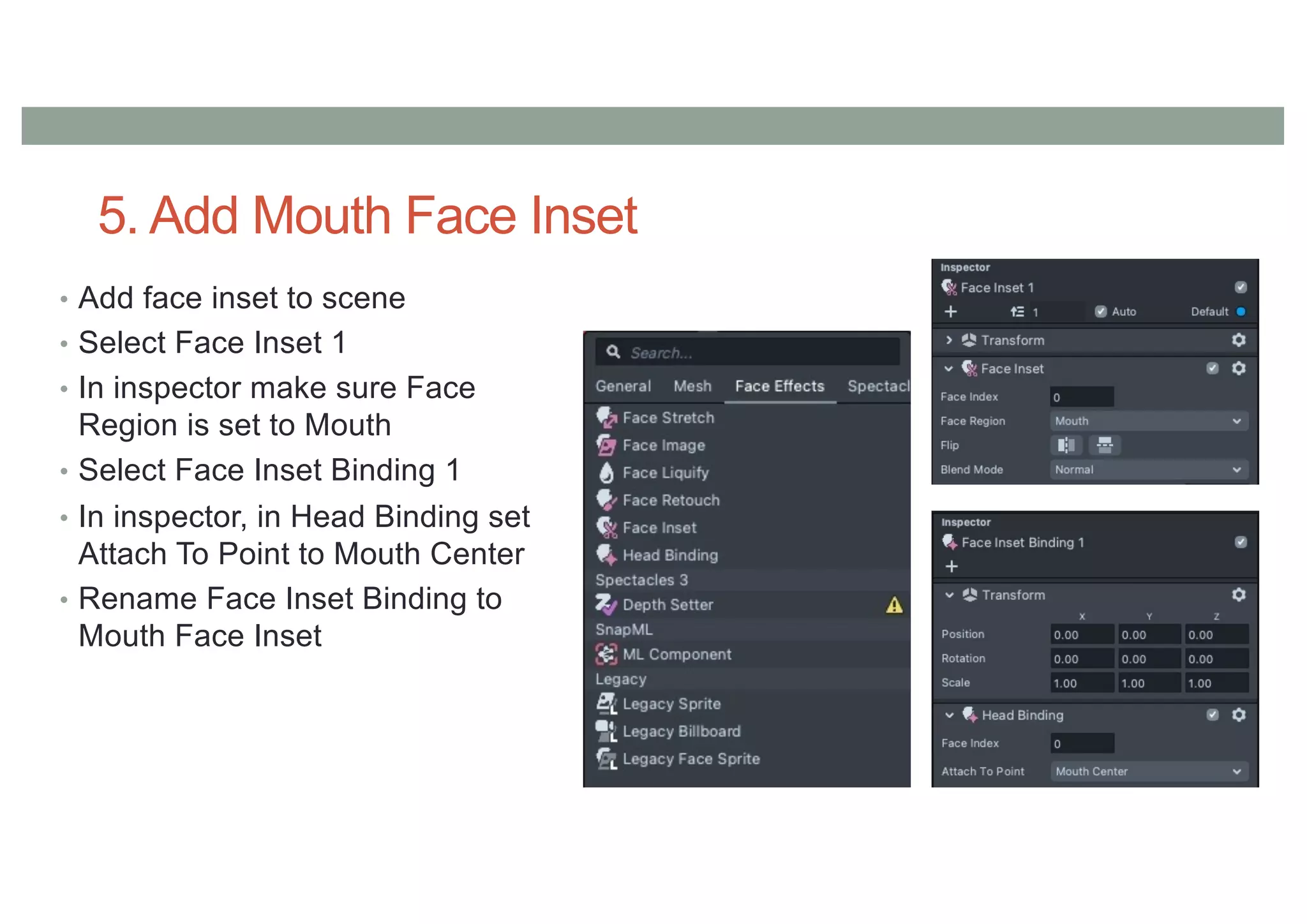
Task: Click the Depth Setter warning triangle
Action: pyautogui.click(x=895, y=605)
